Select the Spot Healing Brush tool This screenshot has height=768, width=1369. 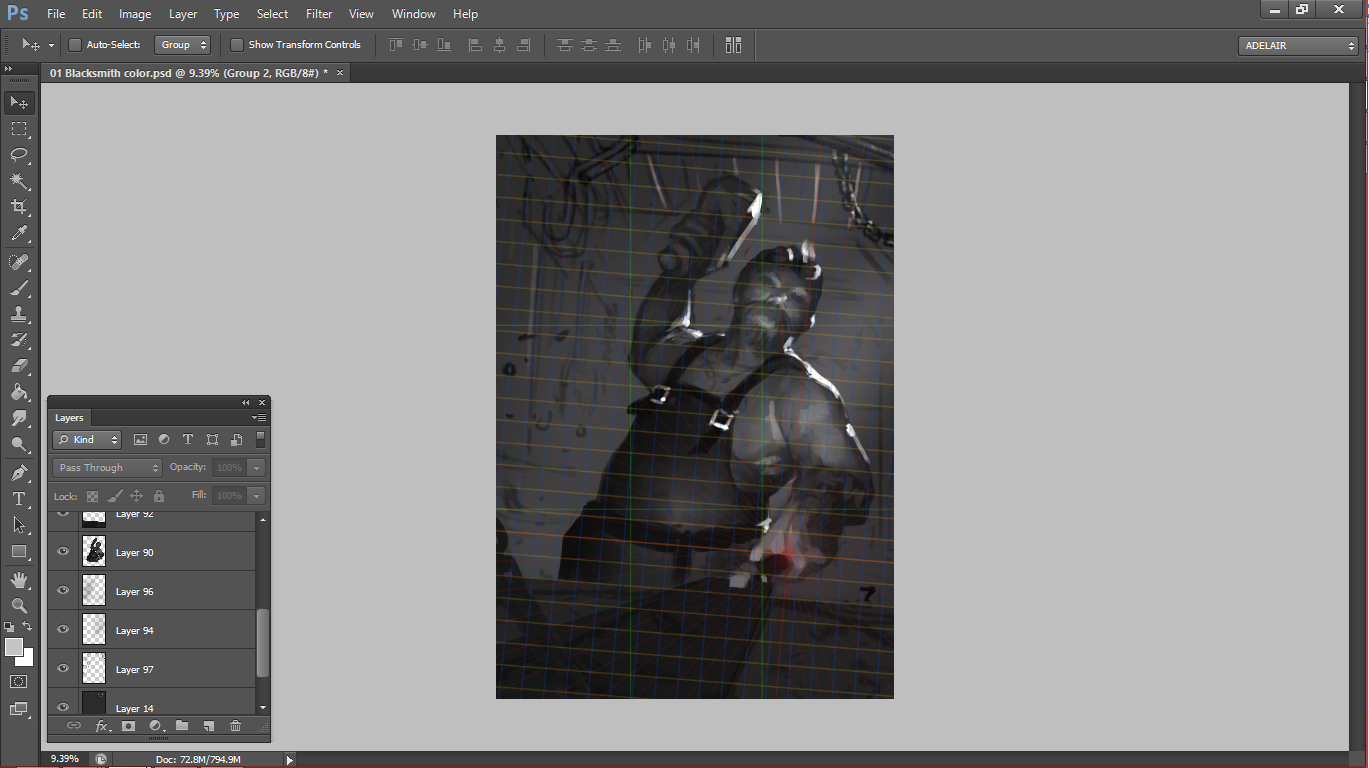(19, 262)
